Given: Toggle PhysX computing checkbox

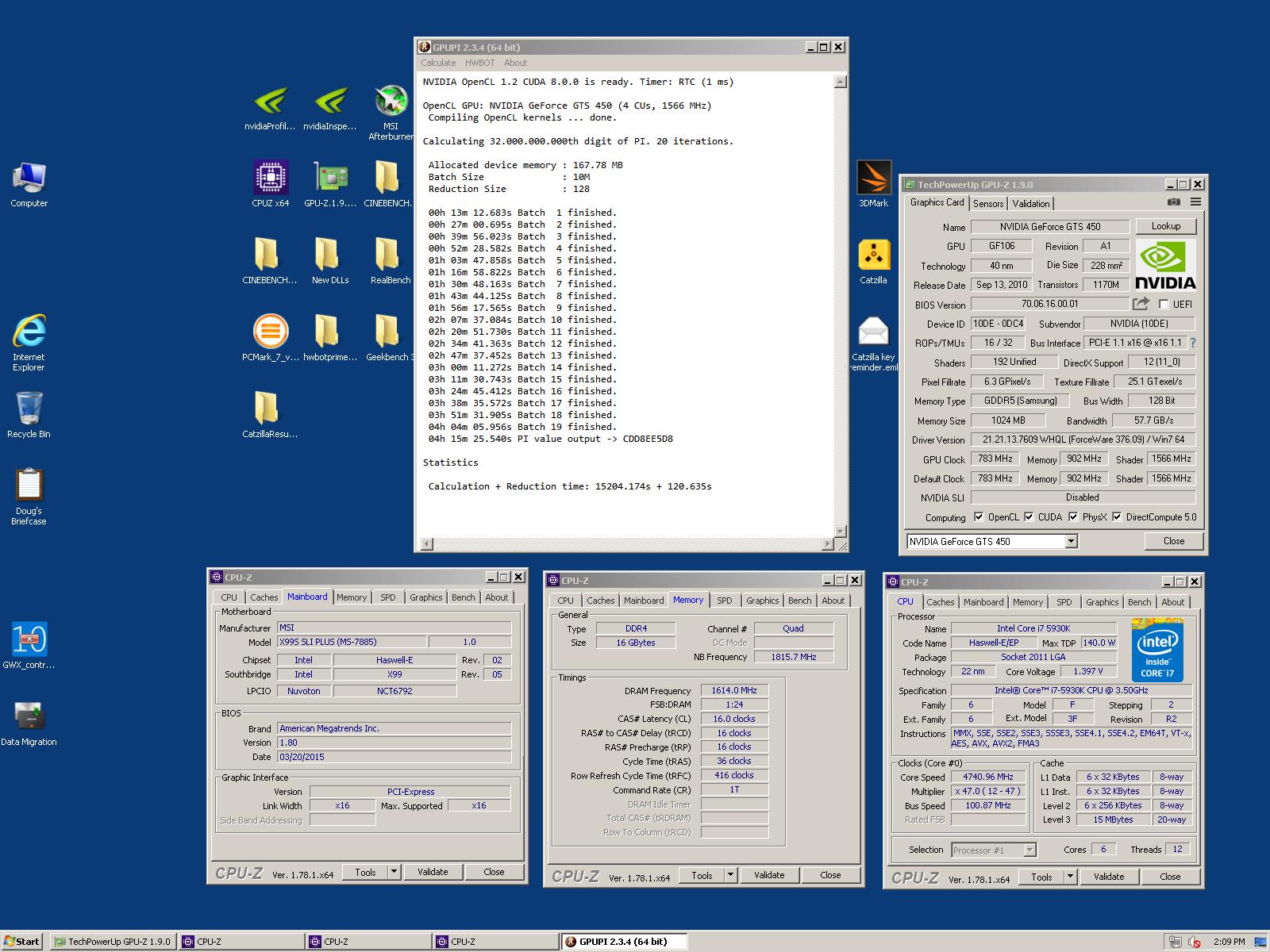Looking at the screenshot, I should pos(1073,517).
